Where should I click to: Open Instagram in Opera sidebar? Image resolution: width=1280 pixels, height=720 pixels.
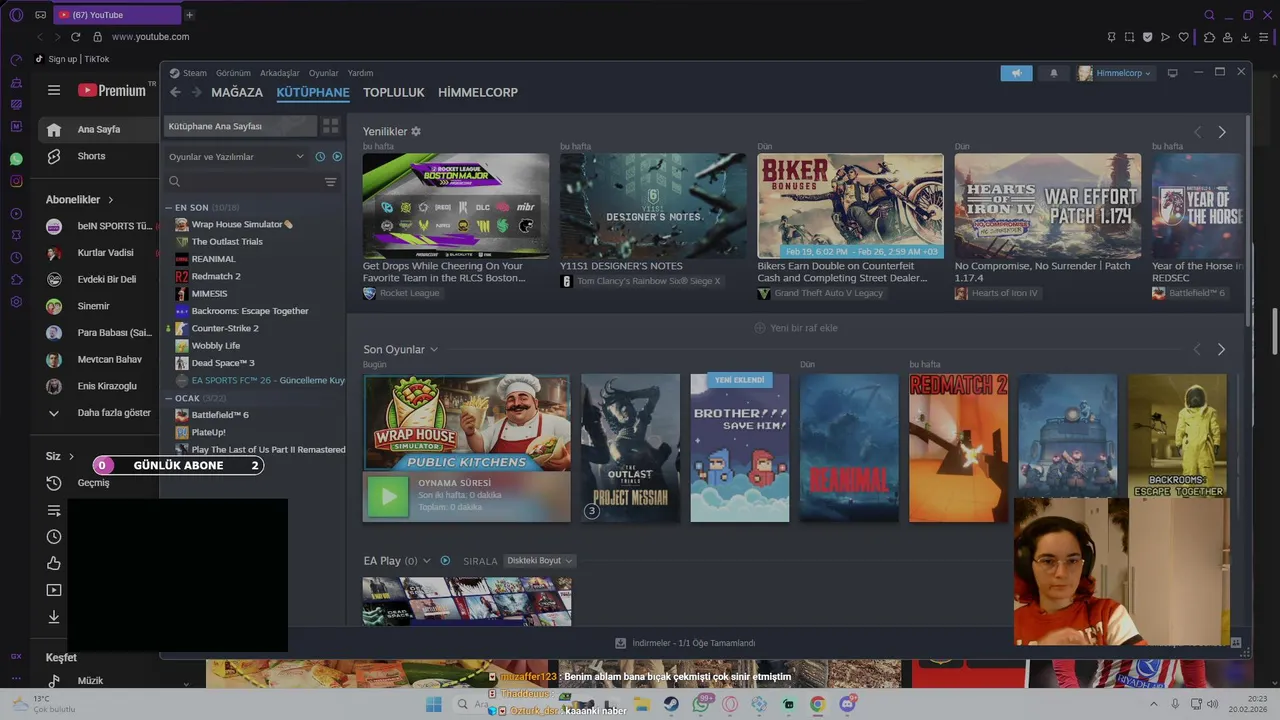[16, 181]
